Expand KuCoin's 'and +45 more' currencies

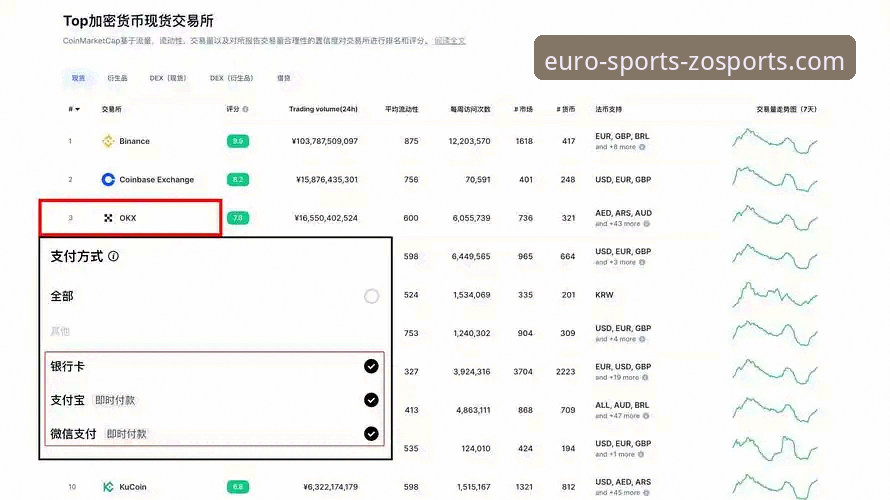(617, 493)
